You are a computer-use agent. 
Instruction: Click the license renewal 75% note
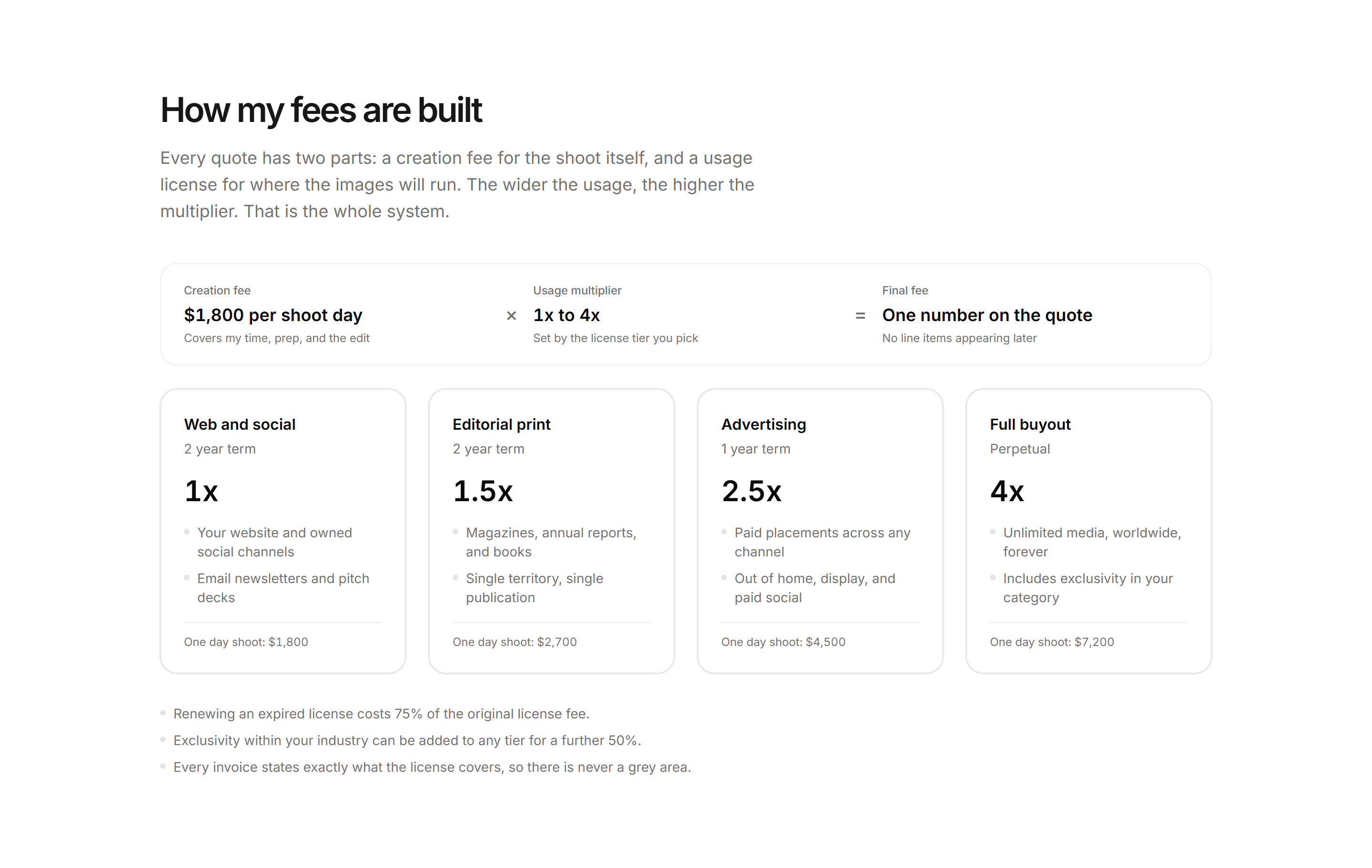click(x=381, y=714)
